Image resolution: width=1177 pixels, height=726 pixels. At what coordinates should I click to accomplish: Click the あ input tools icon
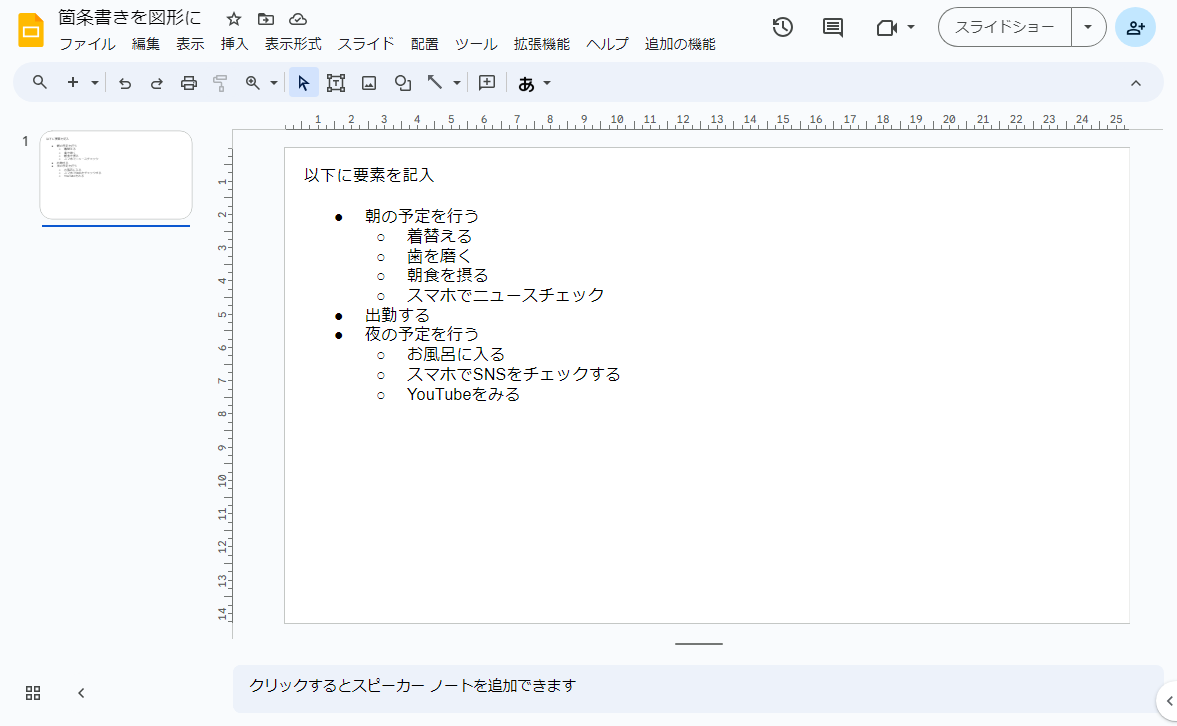[526, 84]
